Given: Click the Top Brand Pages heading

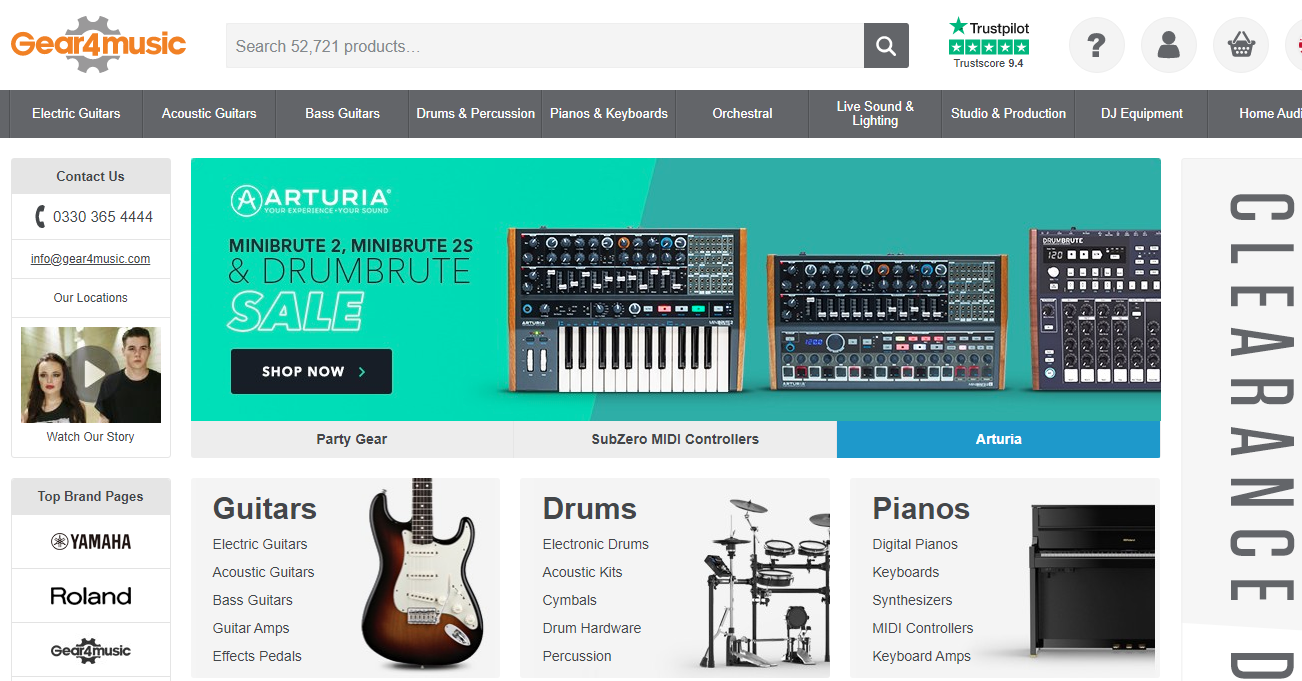Looking at the screenshot, I should click(91, 496).
